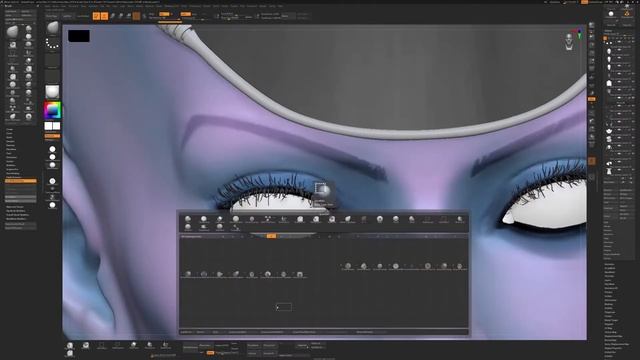The image size is (640, 360).
Task: Activate the Scale tool in top shelf
Action: pyautogui.click(x=121, y=16)
